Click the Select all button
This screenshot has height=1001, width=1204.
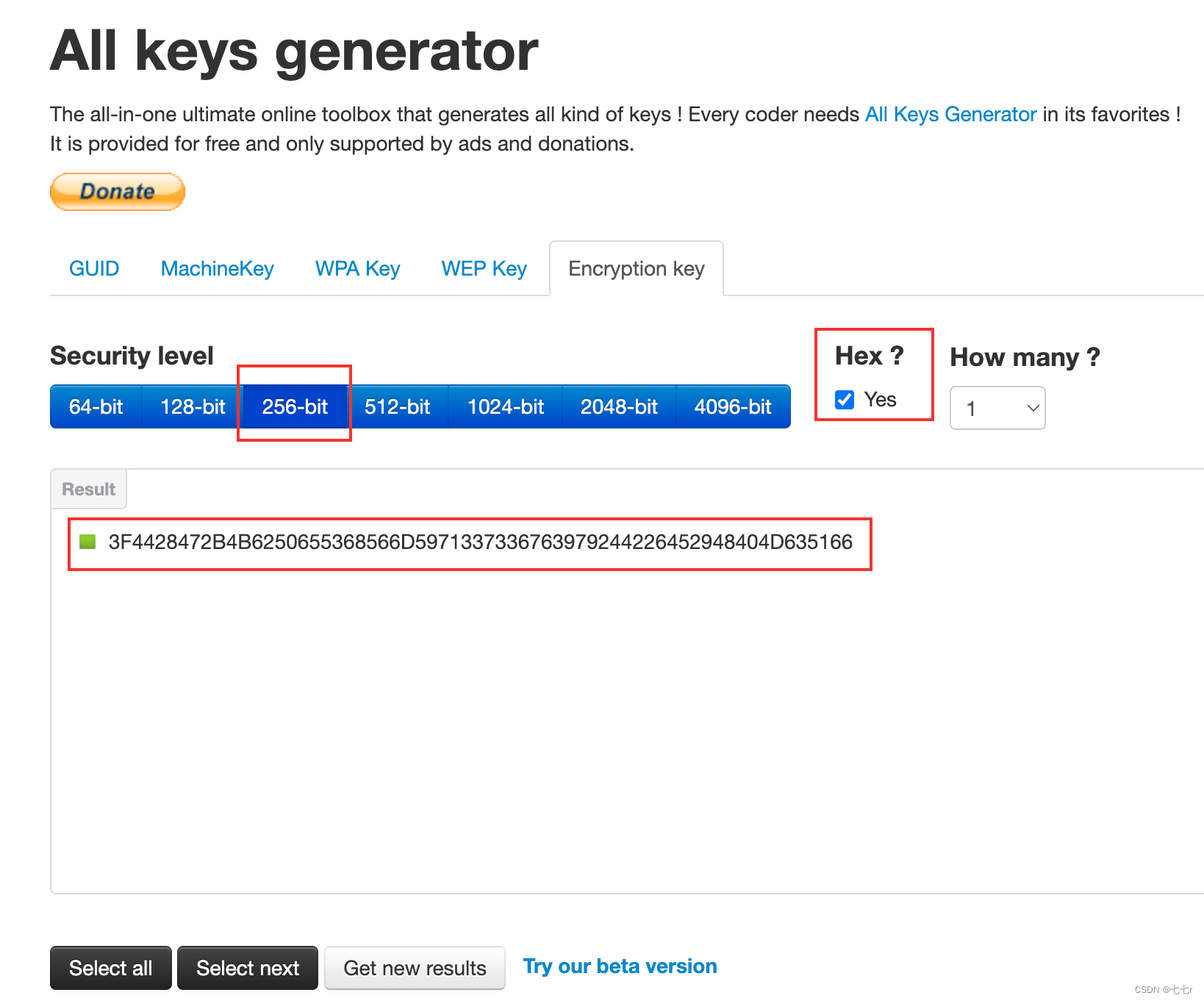tap(111, 968)
